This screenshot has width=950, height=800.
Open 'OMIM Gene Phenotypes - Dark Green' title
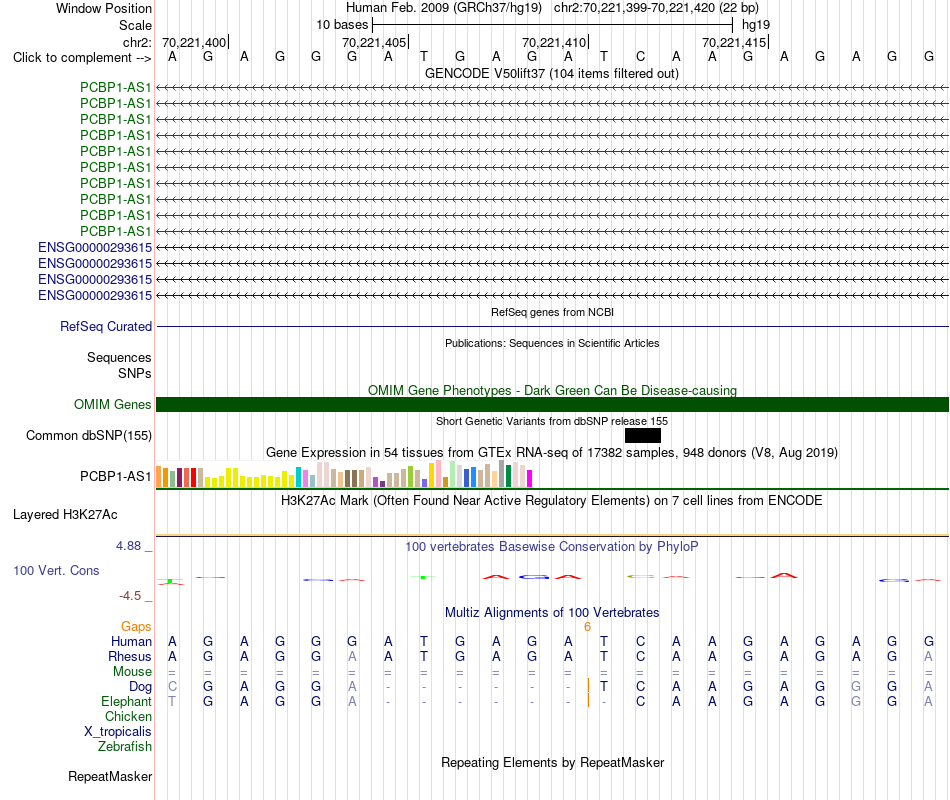coord(552,390)
